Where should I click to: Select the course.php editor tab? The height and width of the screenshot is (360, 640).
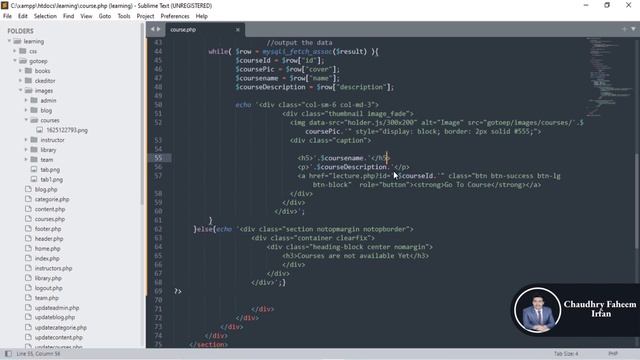pos(204,30)
